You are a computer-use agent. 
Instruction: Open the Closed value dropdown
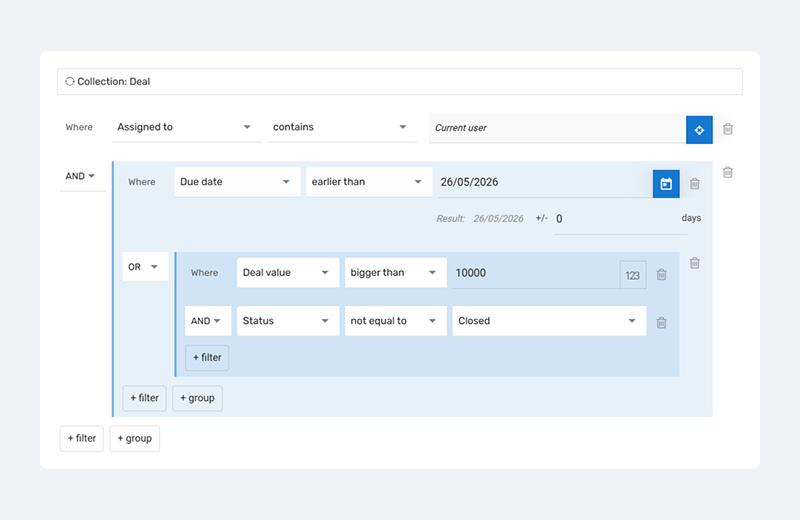pyautogui.click(x=549, y=321)
